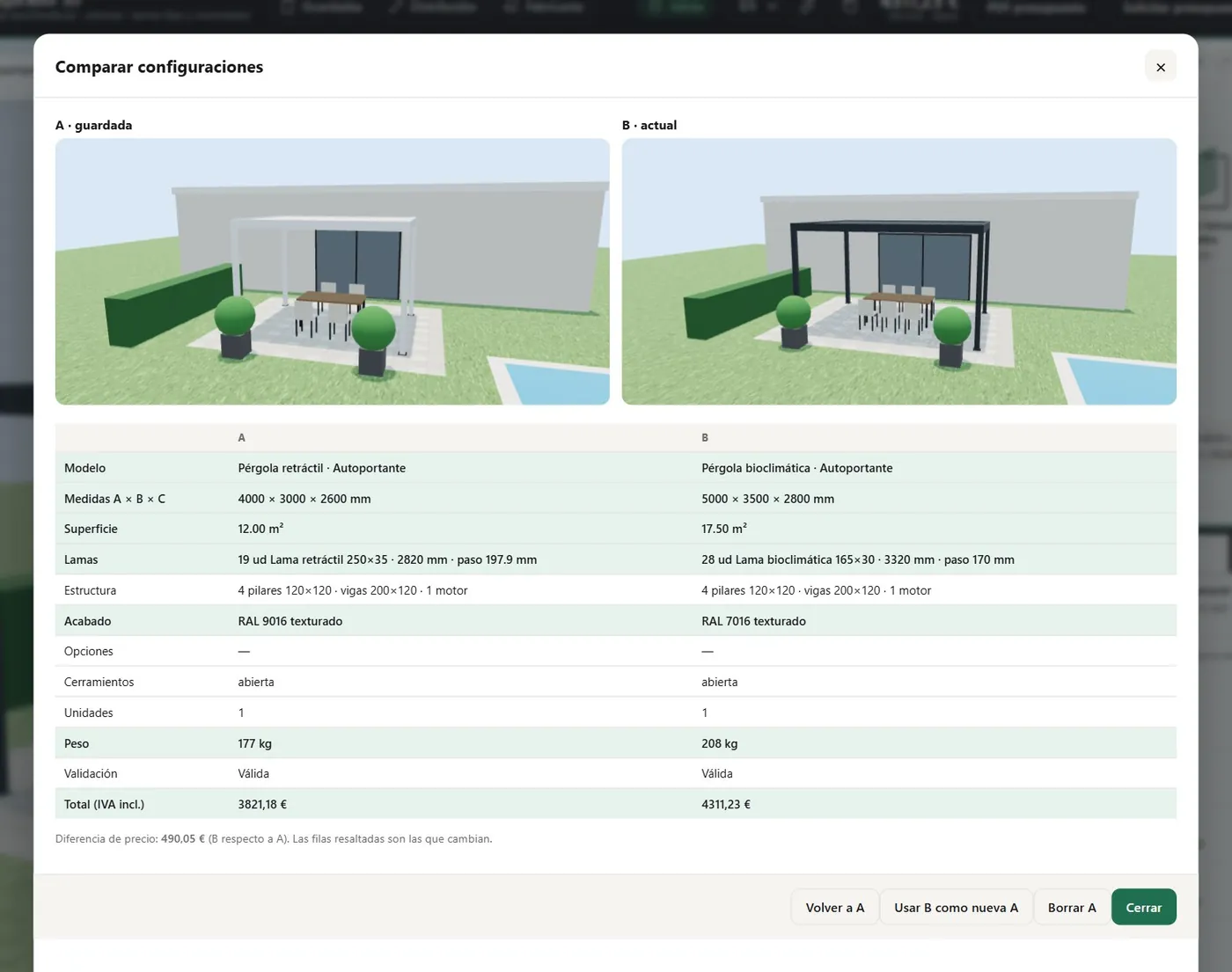This screenshot has width=1232, height=972.
Task: Click 'RAL 9016 texturado' finish value
Action: [290, 621]
